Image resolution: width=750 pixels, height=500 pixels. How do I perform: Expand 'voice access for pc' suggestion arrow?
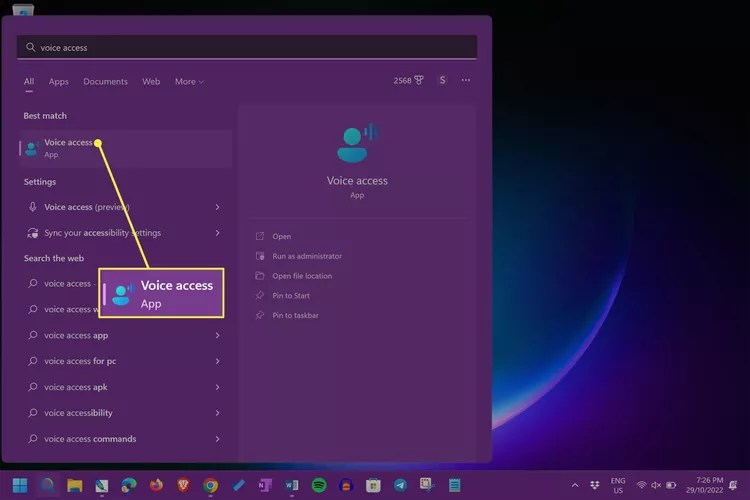217,361
